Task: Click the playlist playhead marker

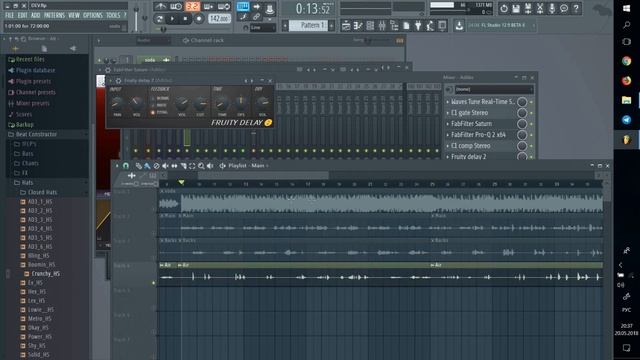Action: point(181,182)
